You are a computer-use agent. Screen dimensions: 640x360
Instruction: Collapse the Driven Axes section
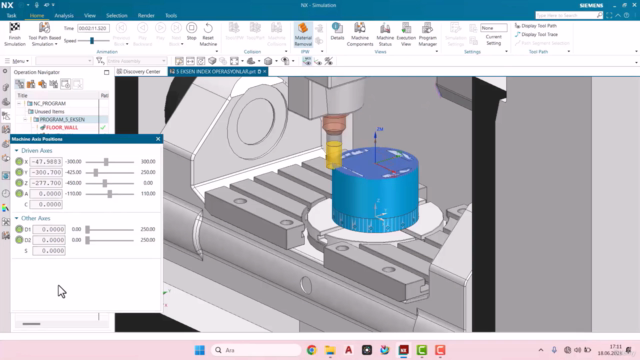coord(17,151)
